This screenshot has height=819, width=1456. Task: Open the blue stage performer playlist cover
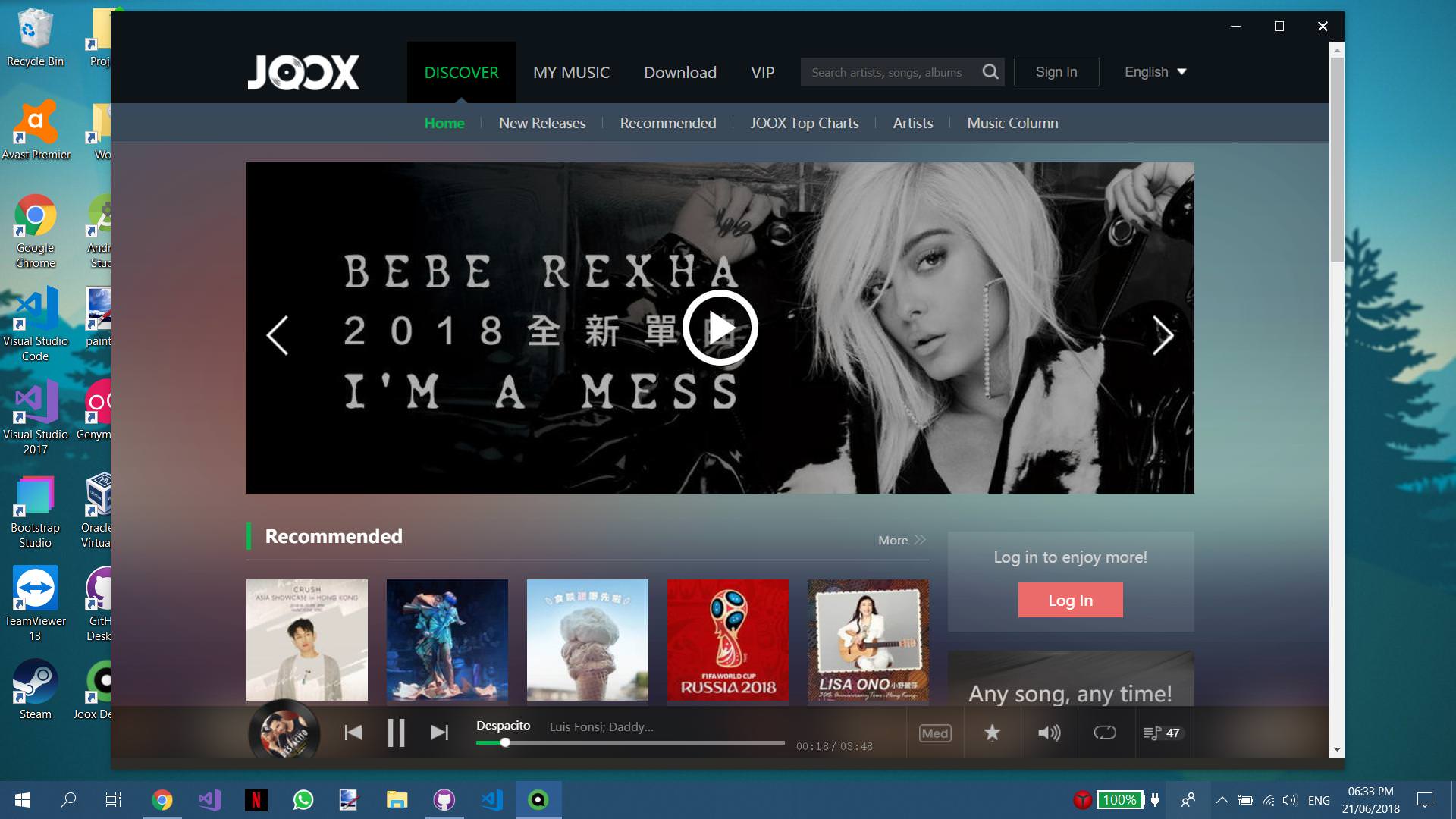[447, 640]
